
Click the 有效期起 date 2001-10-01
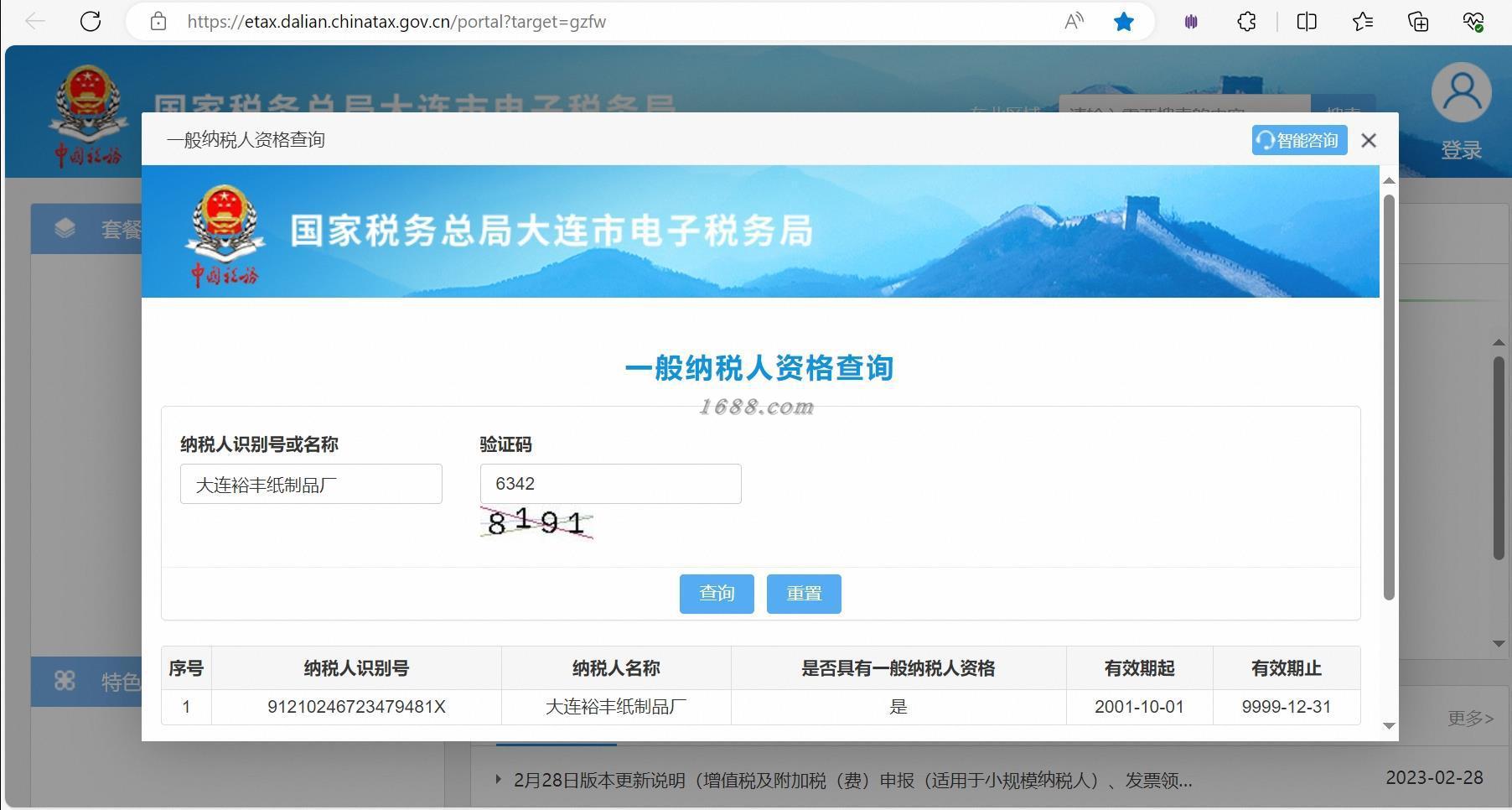pyautogui.click(x=1139, y=707)
